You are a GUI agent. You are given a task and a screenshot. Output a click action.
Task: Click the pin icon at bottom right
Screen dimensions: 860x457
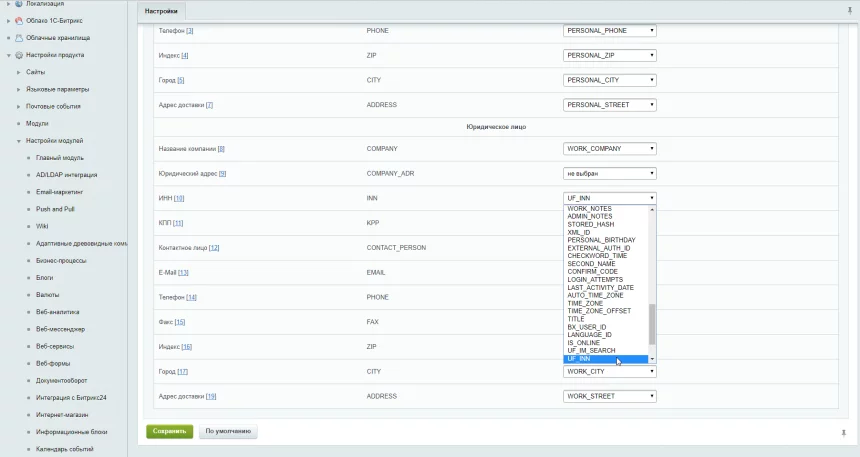coord(843,432)
